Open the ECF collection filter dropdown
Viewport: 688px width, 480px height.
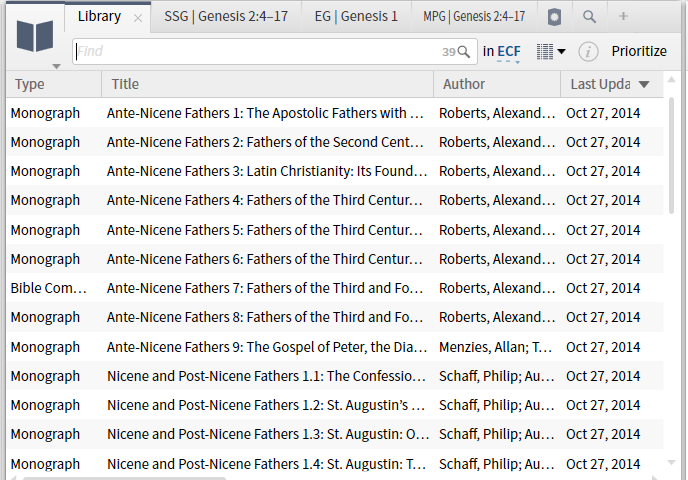point(509,52)
